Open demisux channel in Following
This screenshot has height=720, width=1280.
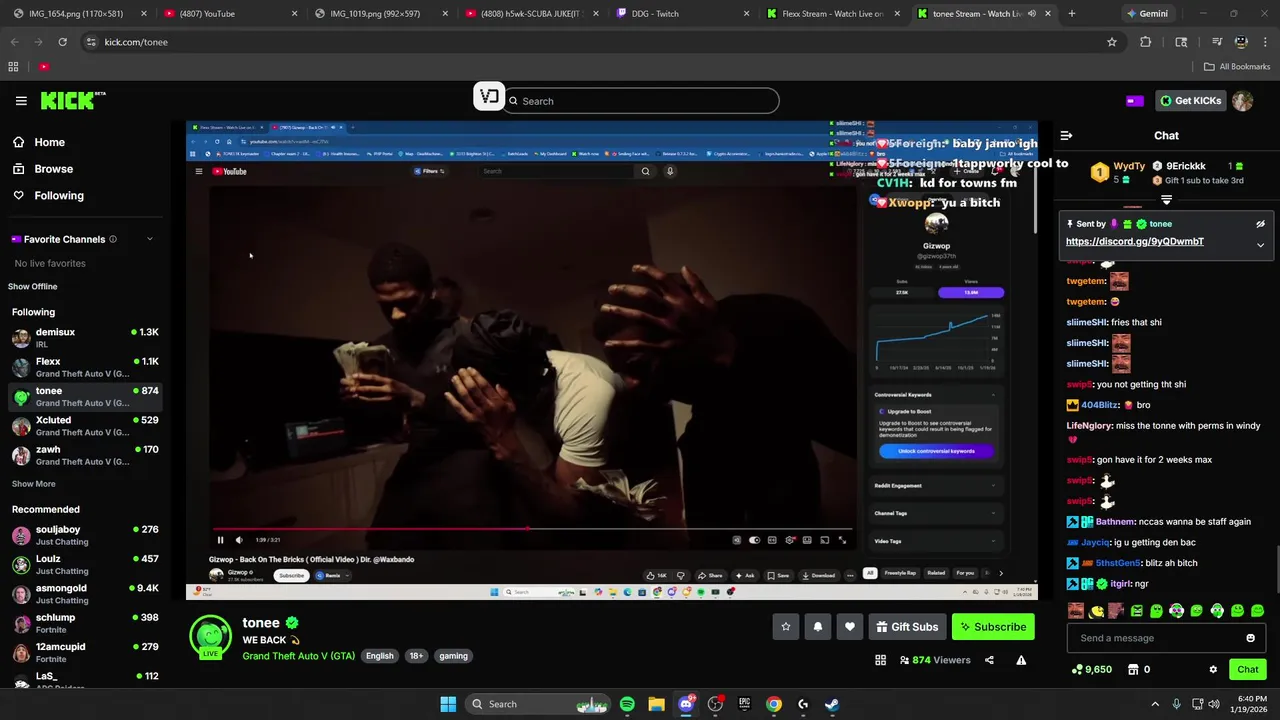85,338
